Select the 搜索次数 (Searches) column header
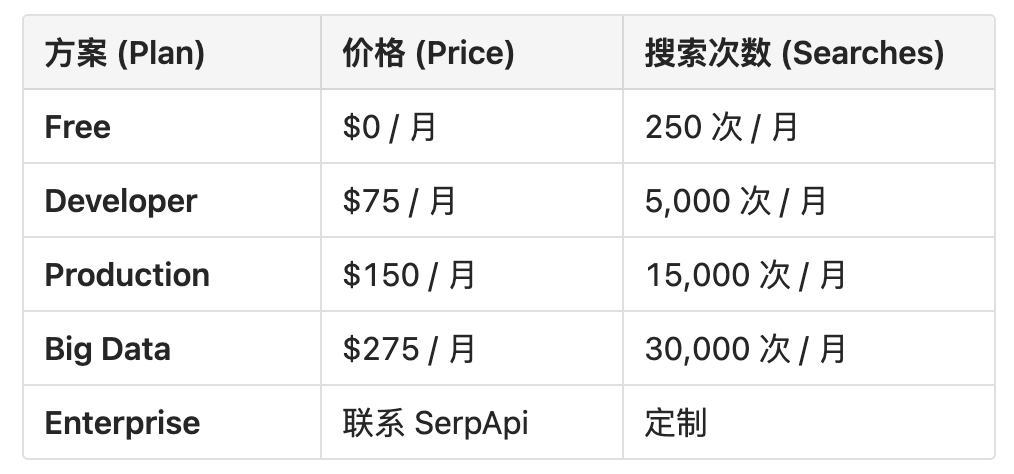The width and height of the screenshot is (1014, 474). pyautogui.click(x=794, y=53)
